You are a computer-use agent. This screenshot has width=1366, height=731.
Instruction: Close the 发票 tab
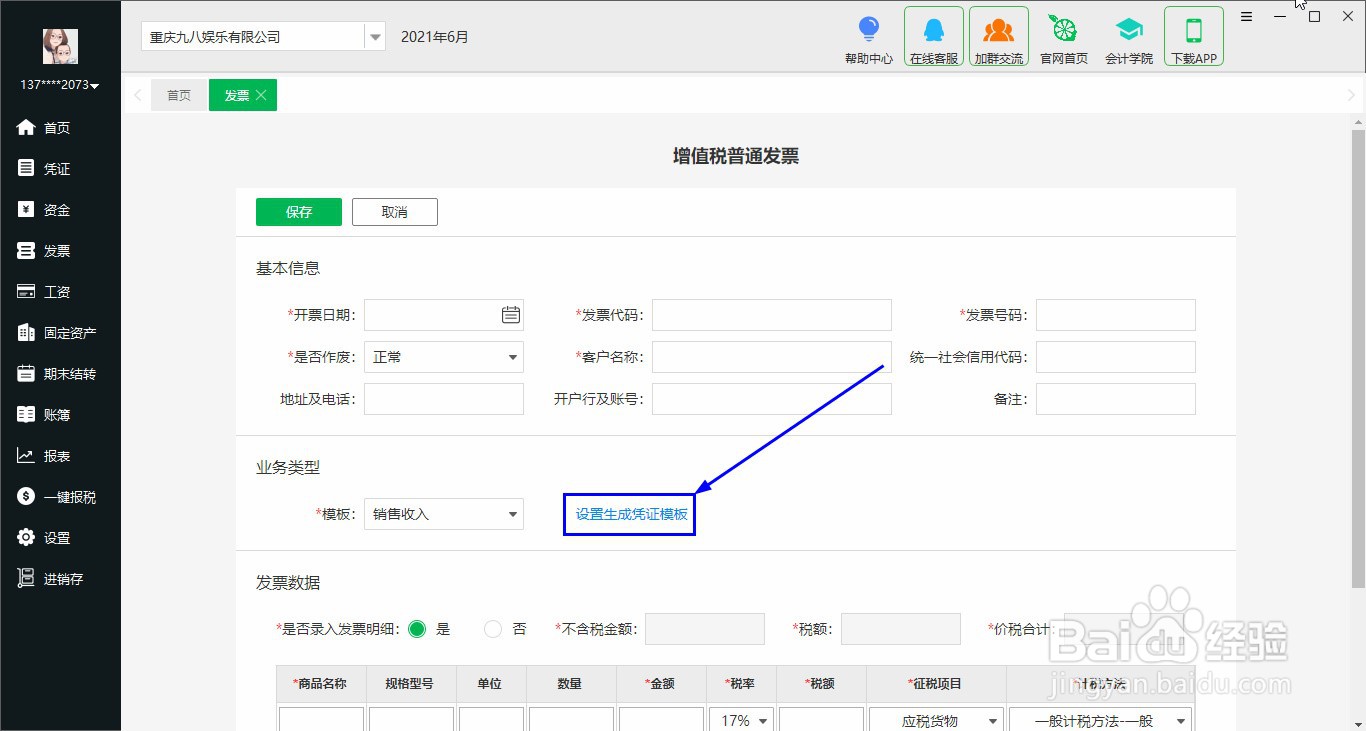(x=263, y=95)
